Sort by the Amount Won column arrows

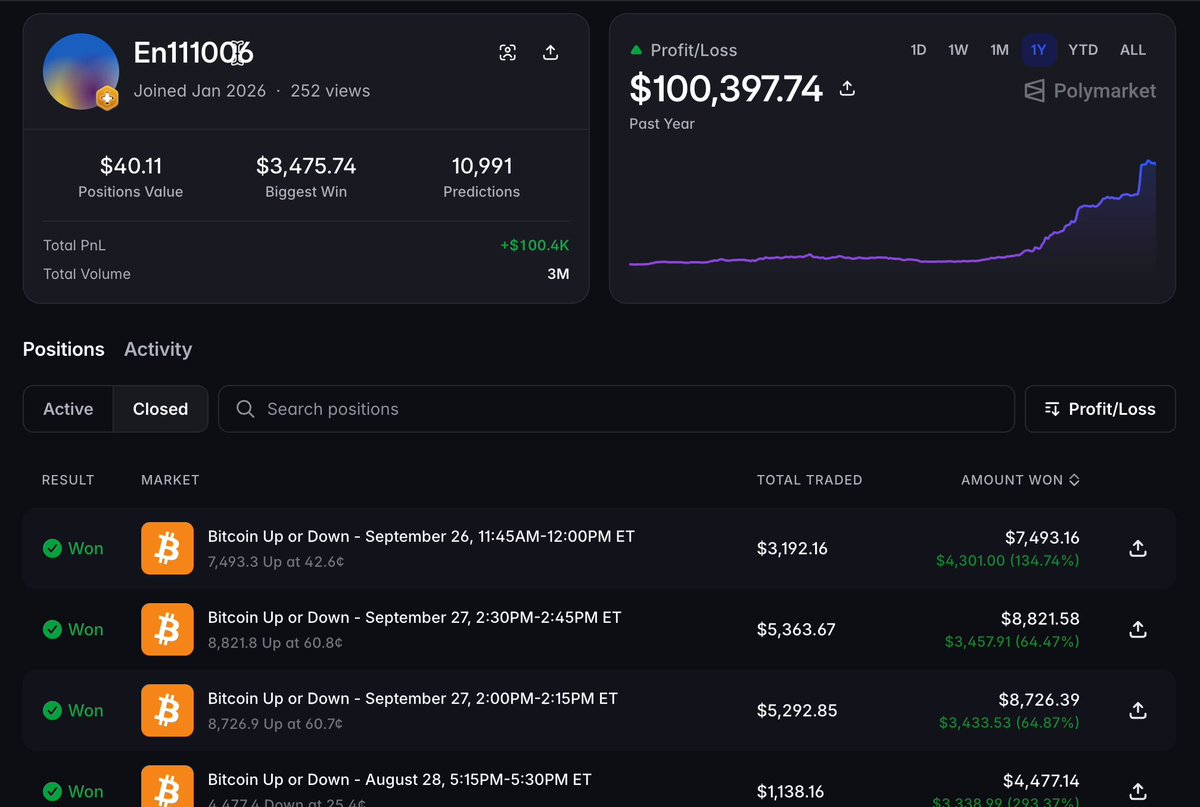click(x=1074, y=480)
